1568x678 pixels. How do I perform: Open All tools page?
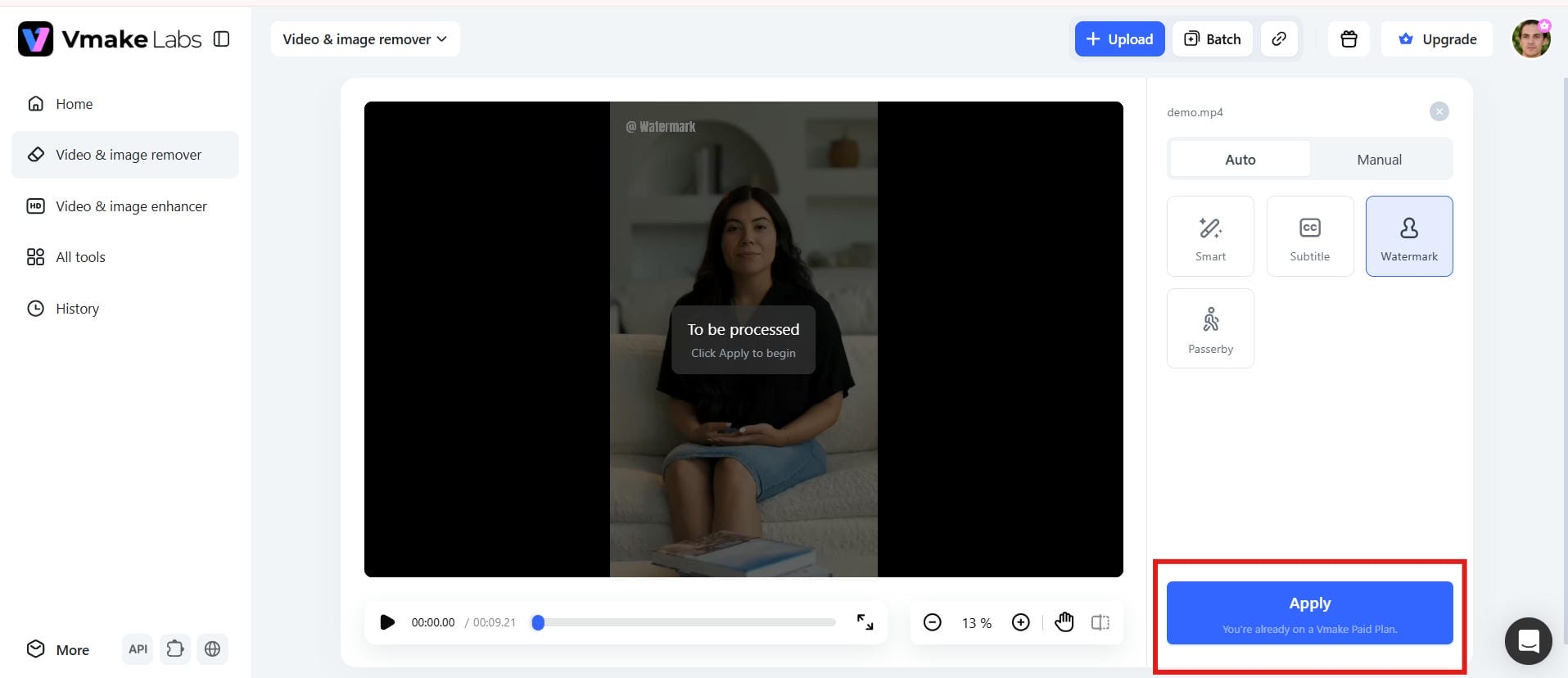click(125, 257)
